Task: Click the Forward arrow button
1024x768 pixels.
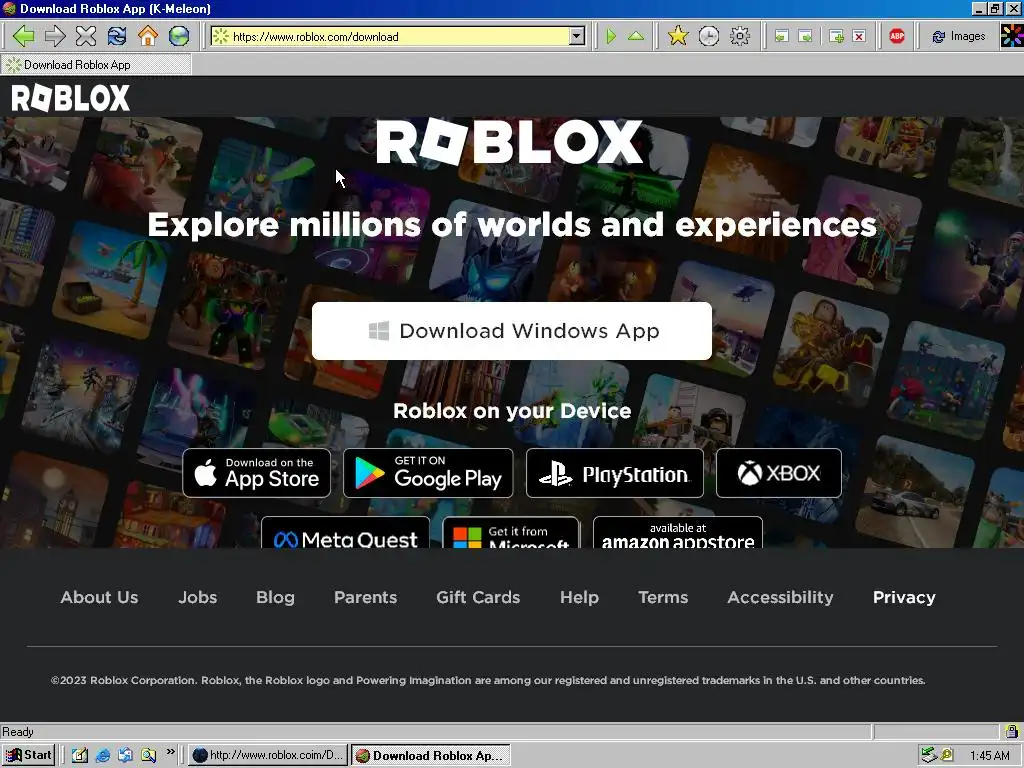Action: pos(55,36)
